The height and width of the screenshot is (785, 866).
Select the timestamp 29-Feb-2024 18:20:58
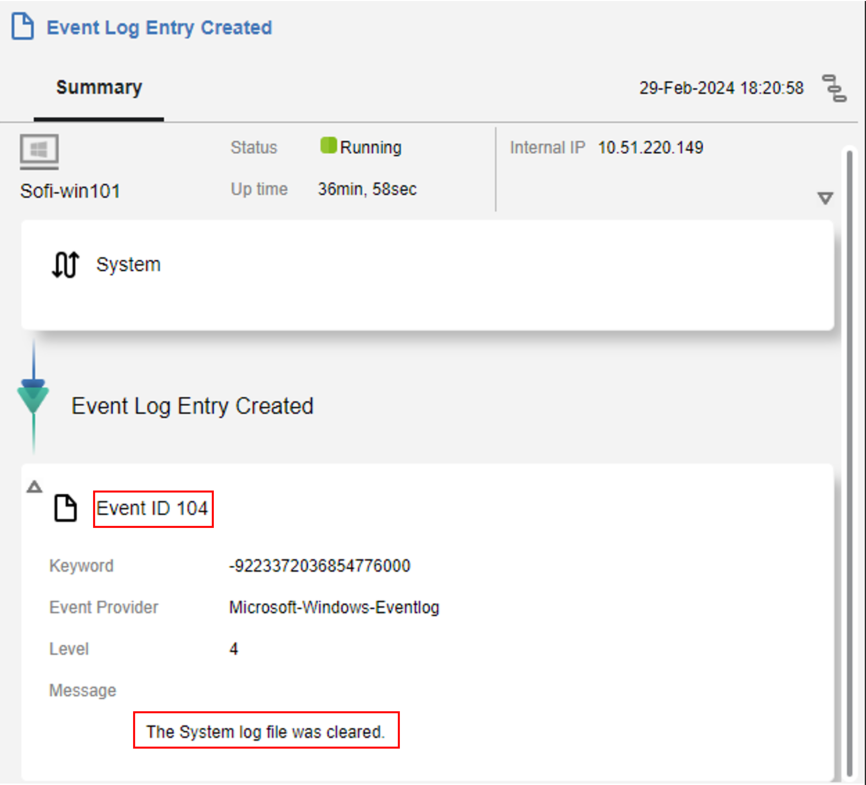(x=721, y=88)
